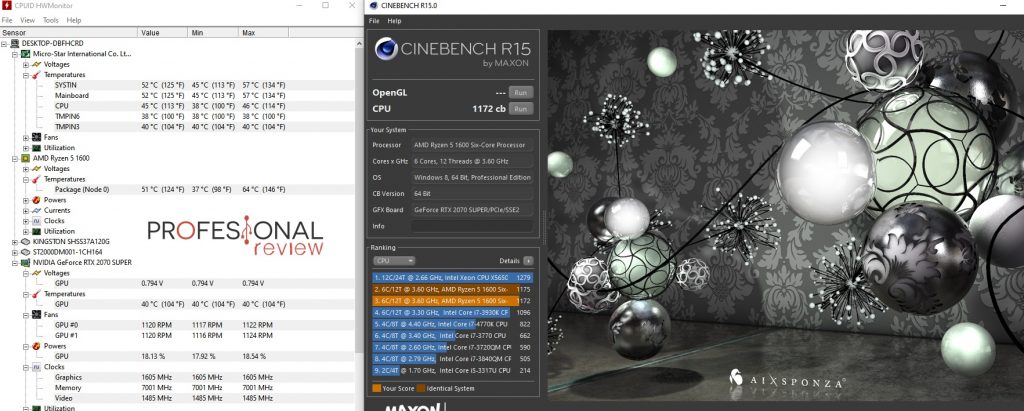Click the Utilization icon under Micro-Star International
The image size is (1024, 411).
tap(37, 148)
